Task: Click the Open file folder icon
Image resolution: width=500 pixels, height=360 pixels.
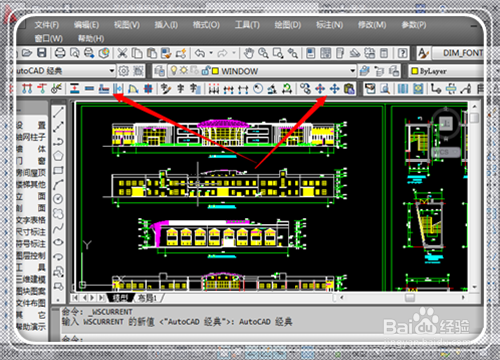Action: pyautogui.click(x=27, y=53)
